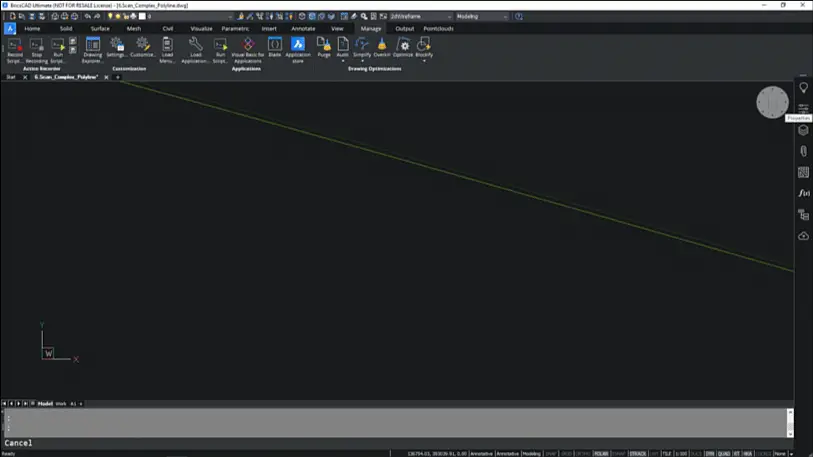Switch to the Annotate ribbon tab
Viewport: 813px width, 457px height.
(303, 29)
